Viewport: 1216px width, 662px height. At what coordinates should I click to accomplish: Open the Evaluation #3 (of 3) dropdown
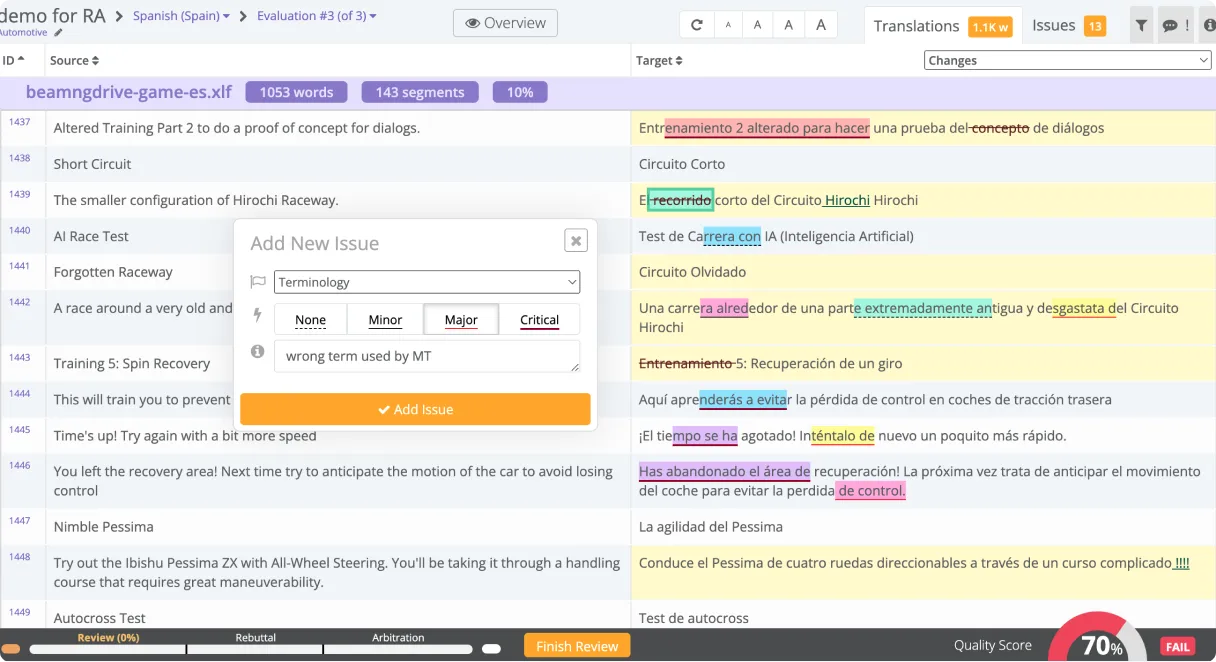(x=317, y=16)
